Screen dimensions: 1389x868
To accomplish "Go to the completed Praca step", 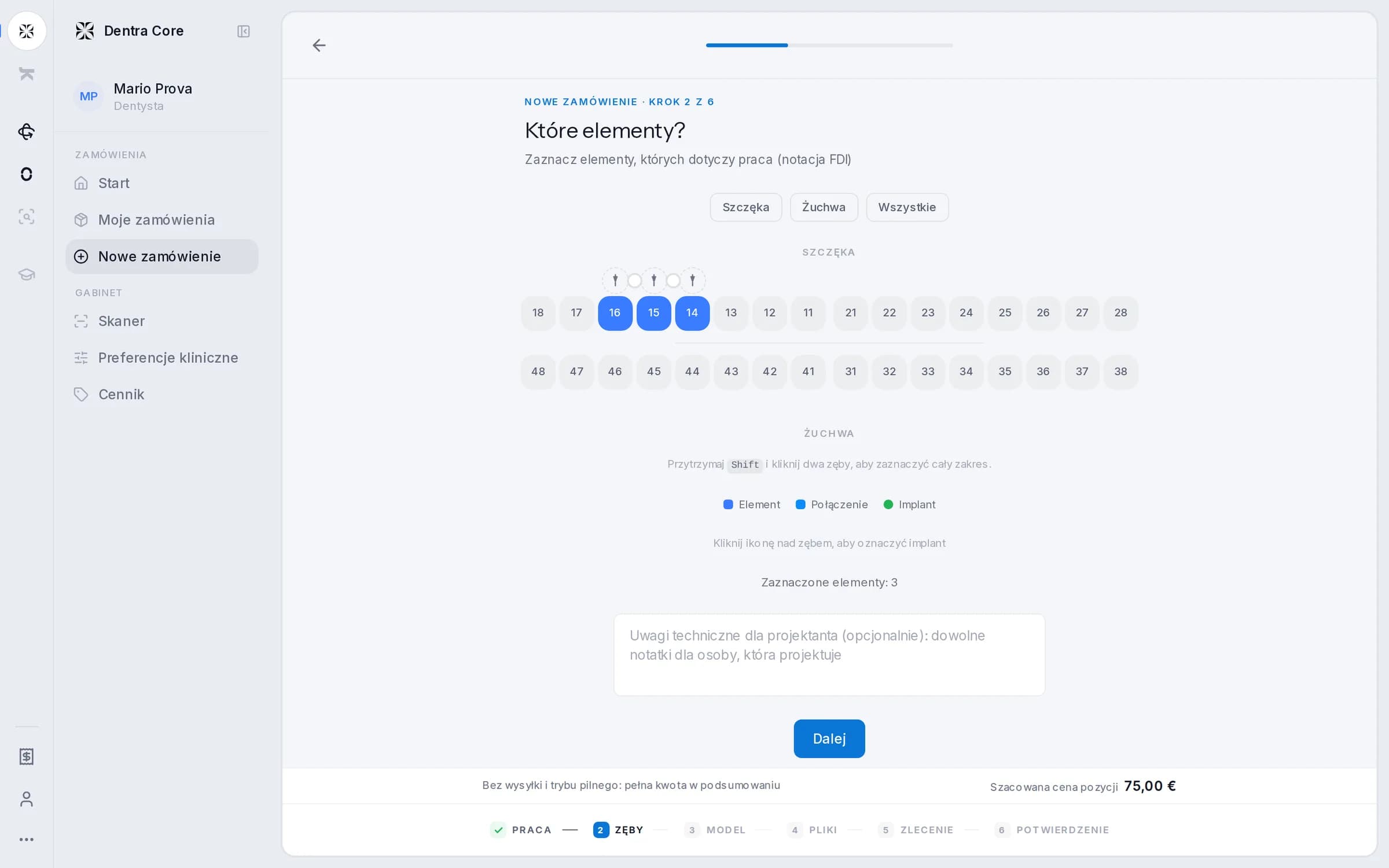I will [x=521, y=830].
